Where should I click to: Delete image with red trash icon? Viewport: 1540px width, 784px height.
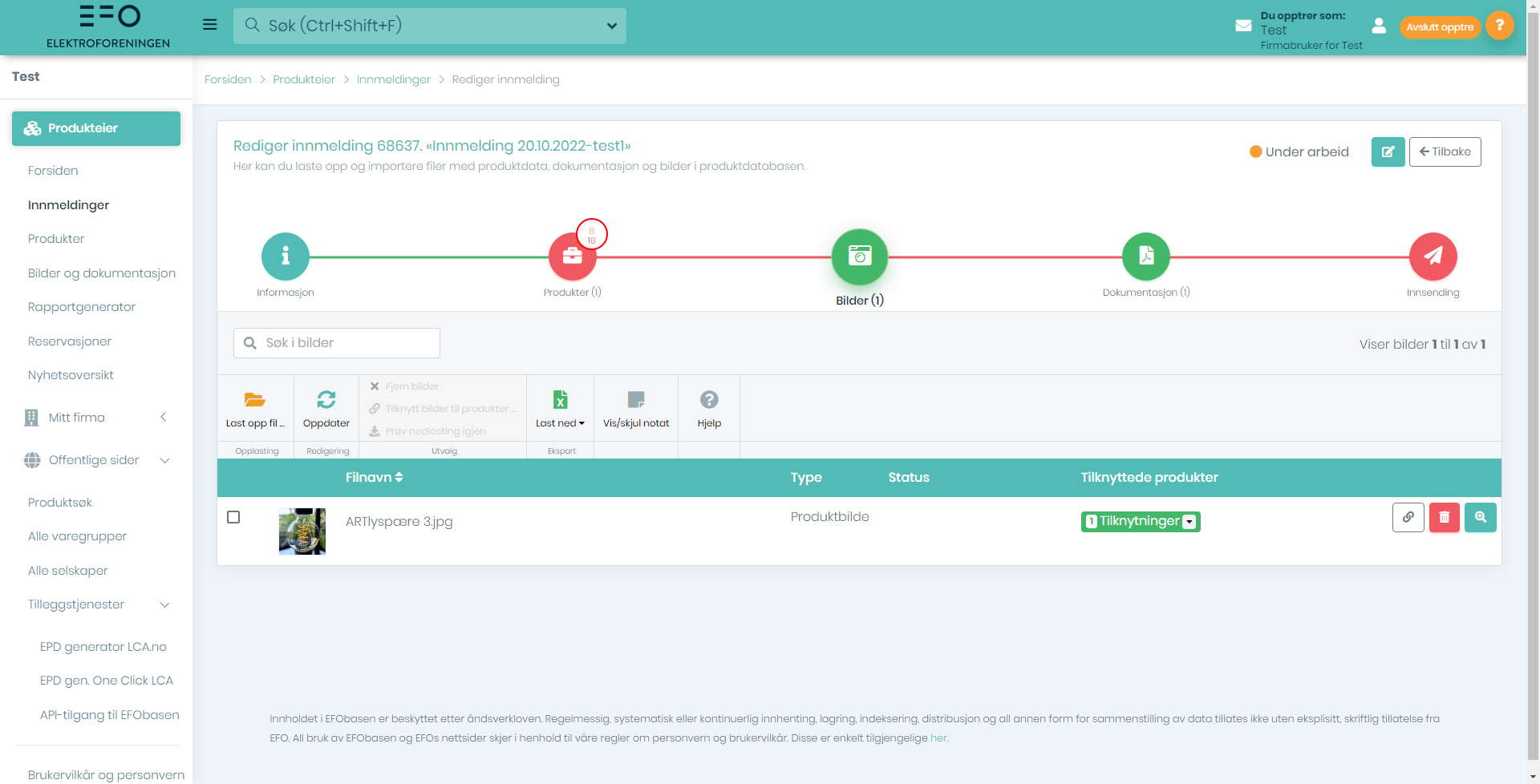click(1444, 518)
